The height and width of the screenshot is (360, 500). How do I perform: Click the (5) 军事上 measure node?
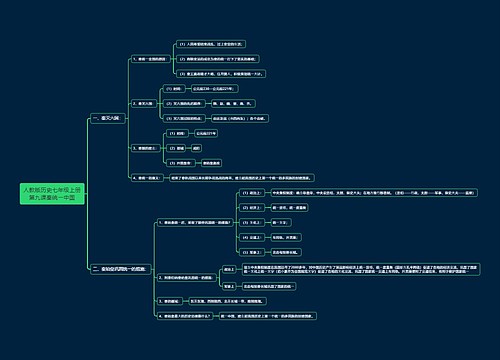click(x=252, y=252)
